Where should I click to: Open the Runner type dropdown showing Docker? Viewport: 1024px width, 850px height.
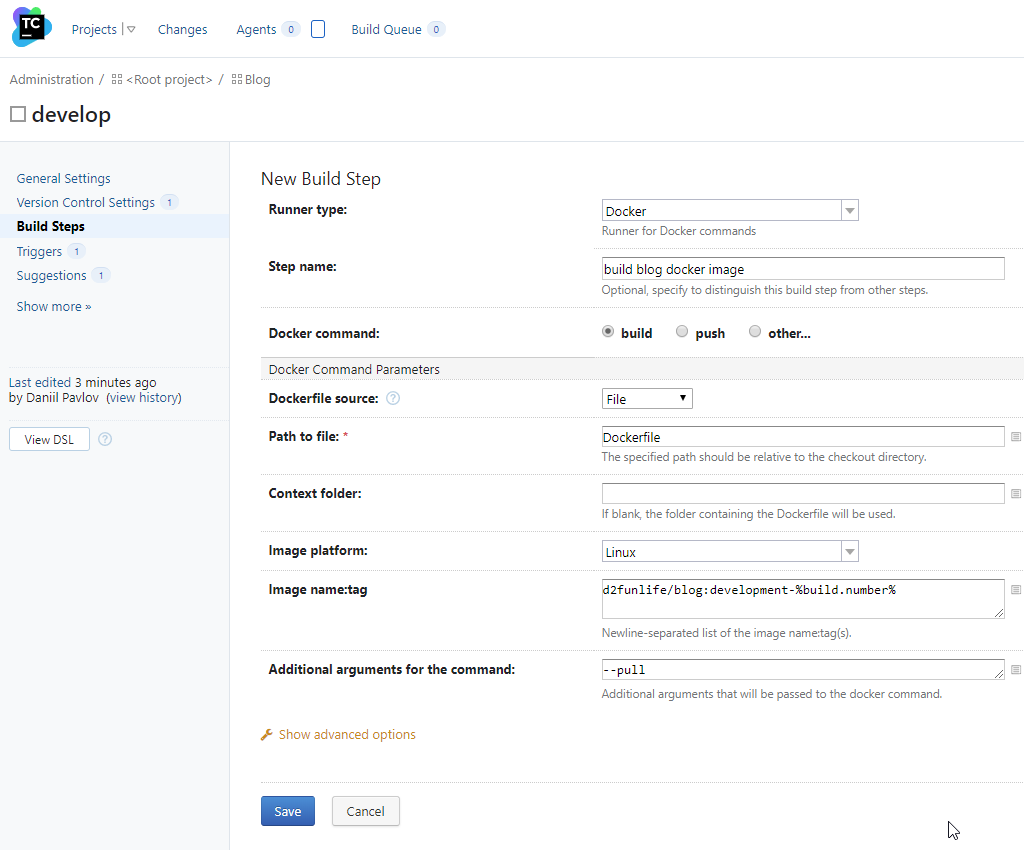pos(849,210)
